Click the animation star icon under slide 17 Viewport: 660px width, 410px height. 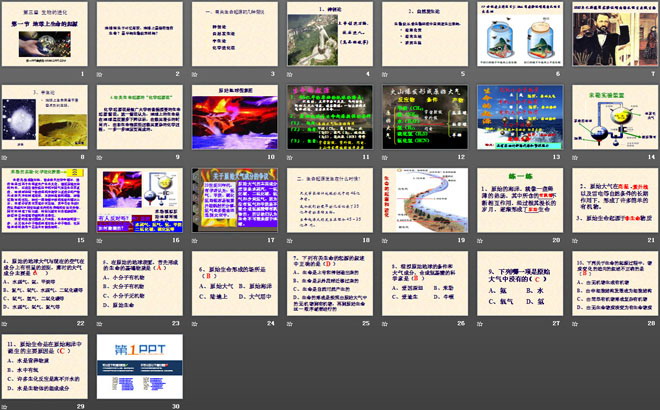point(195,240)
